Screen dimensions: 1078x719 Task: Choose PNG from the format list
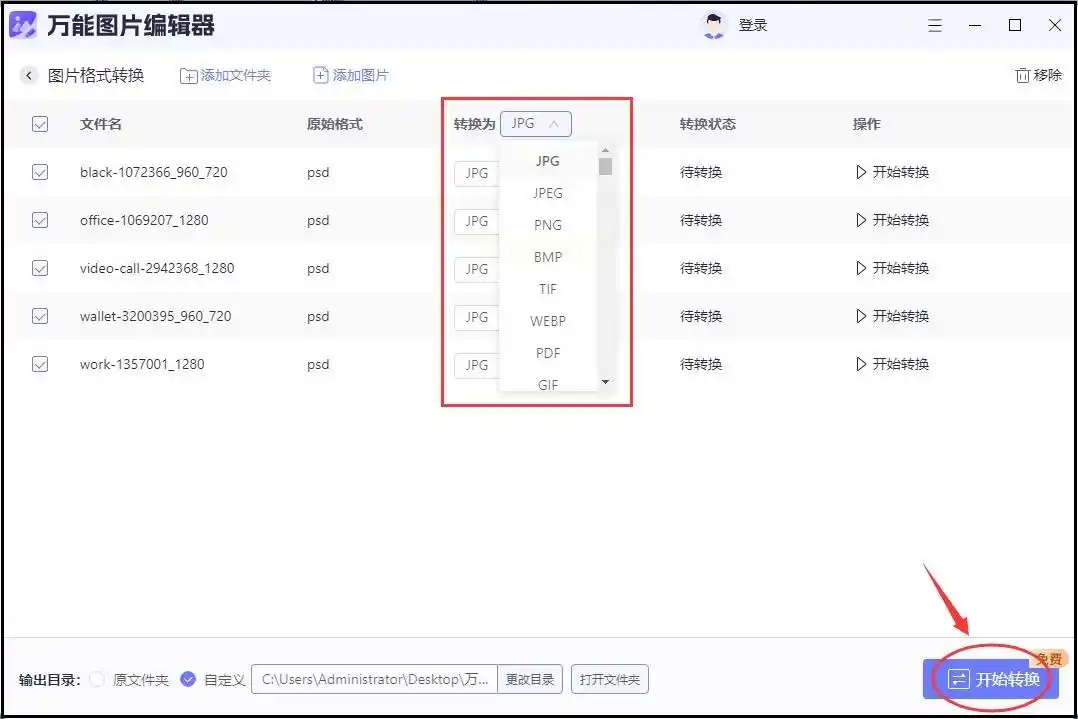pyautogui.click(x=548, y=225)
